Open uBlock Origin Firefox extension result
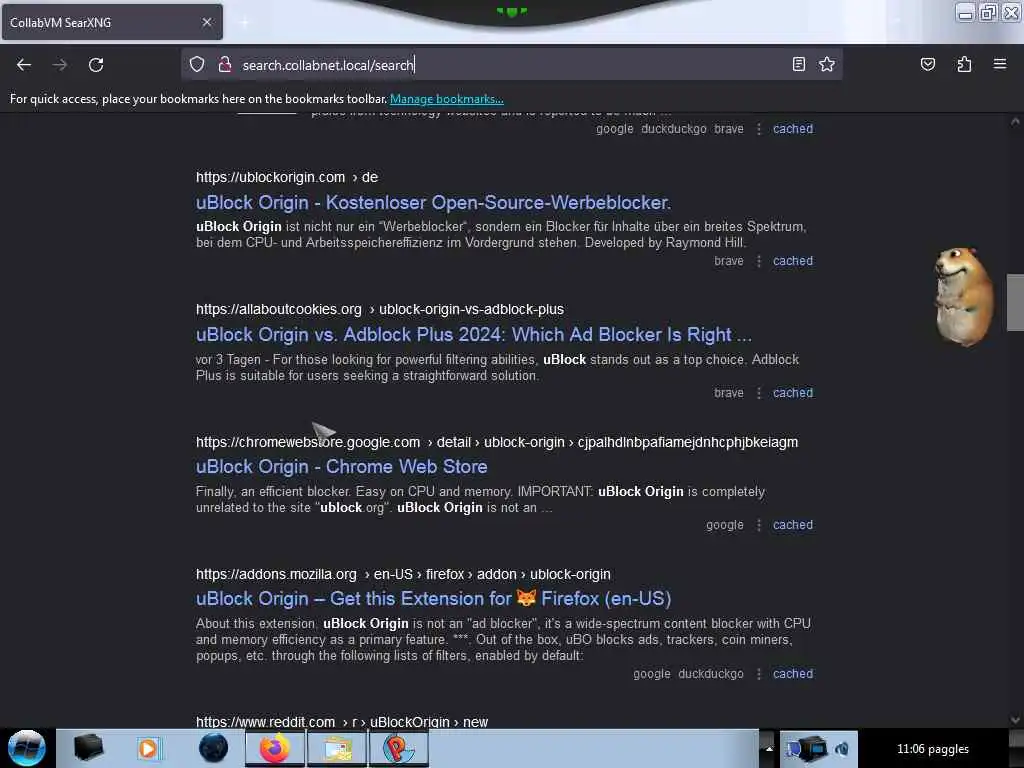 pos(434,598)
